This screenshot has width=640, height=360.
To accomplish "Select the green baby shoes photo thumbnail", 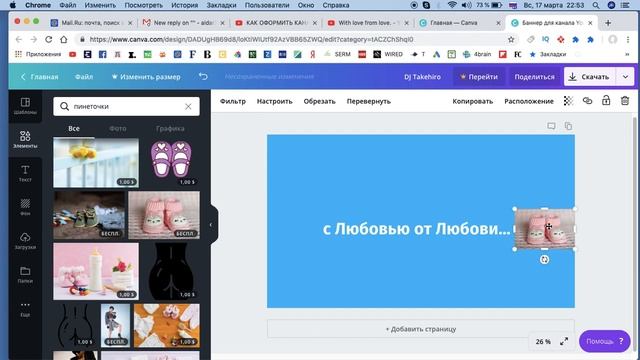I will 89,215.
